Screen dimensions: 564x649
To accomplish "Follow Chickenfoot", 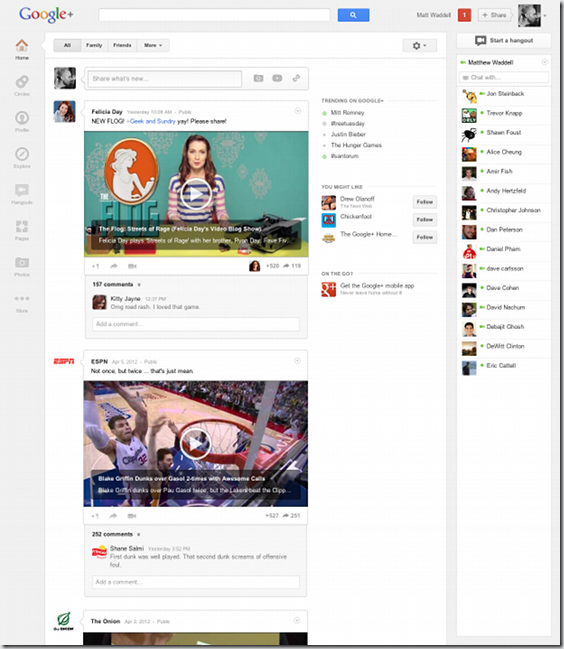I will tap(425, 219).
